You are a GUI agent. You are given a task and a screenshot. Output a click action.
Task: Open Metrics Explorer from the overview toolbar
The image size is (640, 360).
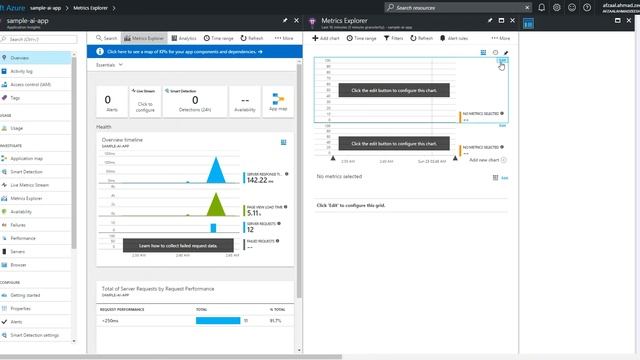tap(144, 38)
